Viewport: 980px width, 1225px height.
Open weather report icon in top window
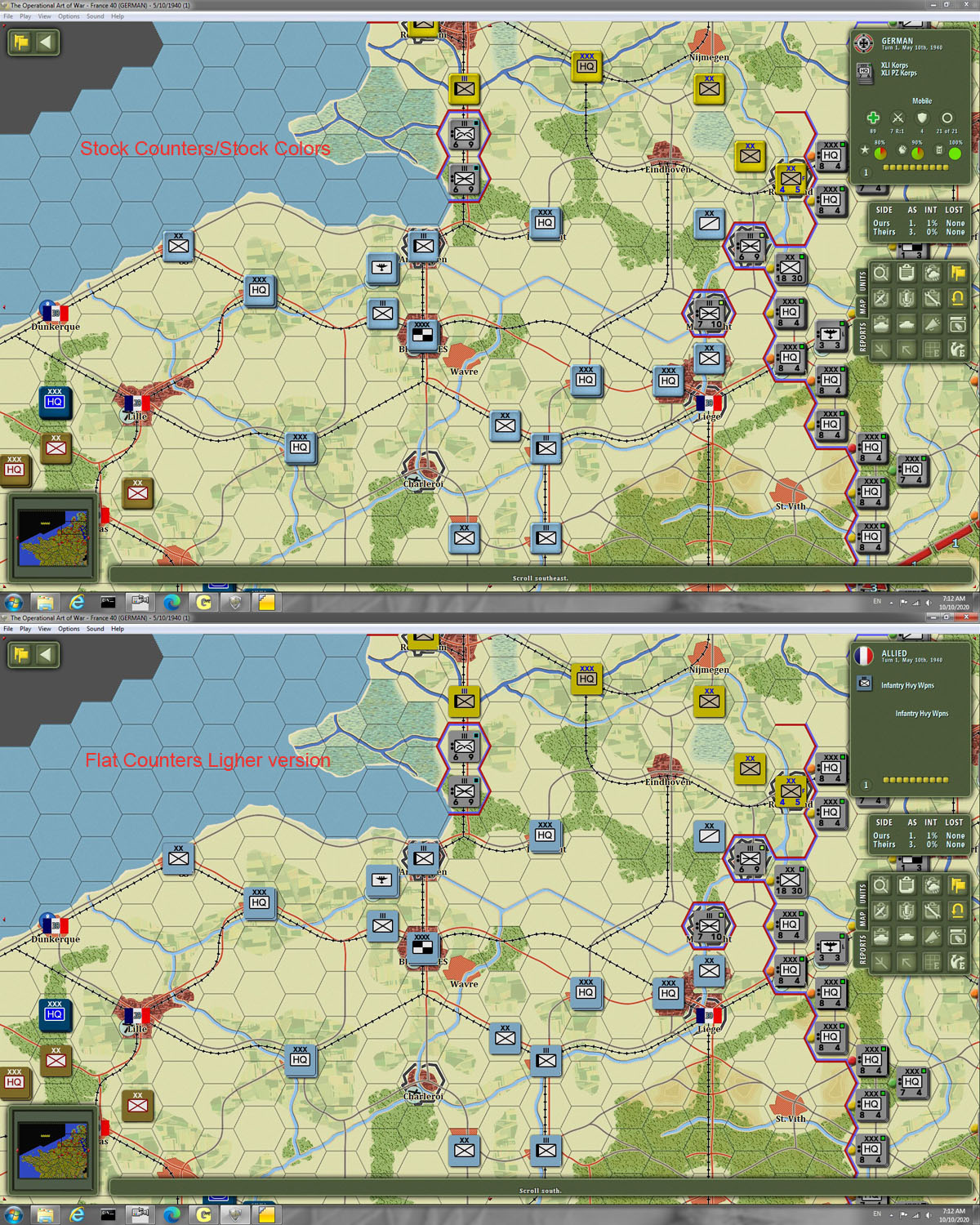coord(932,273)
